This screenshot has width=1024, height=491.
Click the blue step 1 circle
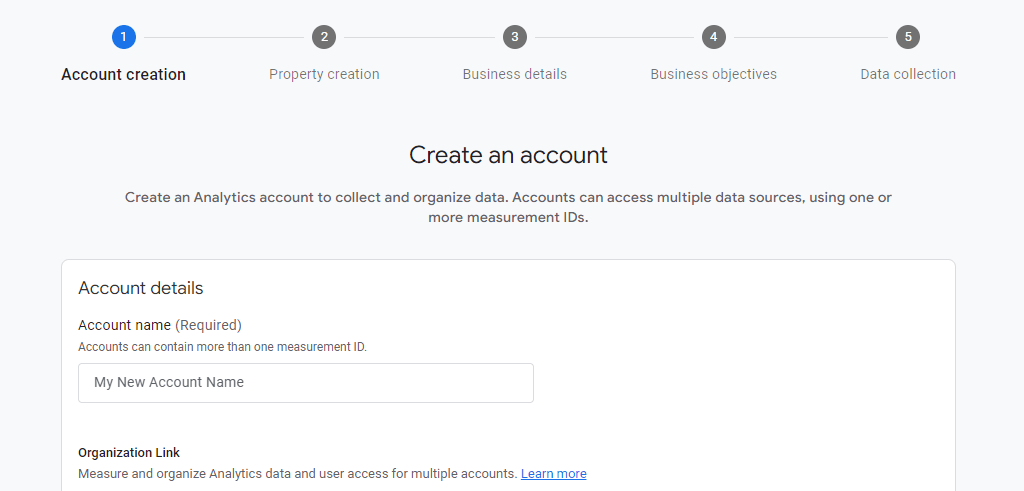tap(123, 37)
